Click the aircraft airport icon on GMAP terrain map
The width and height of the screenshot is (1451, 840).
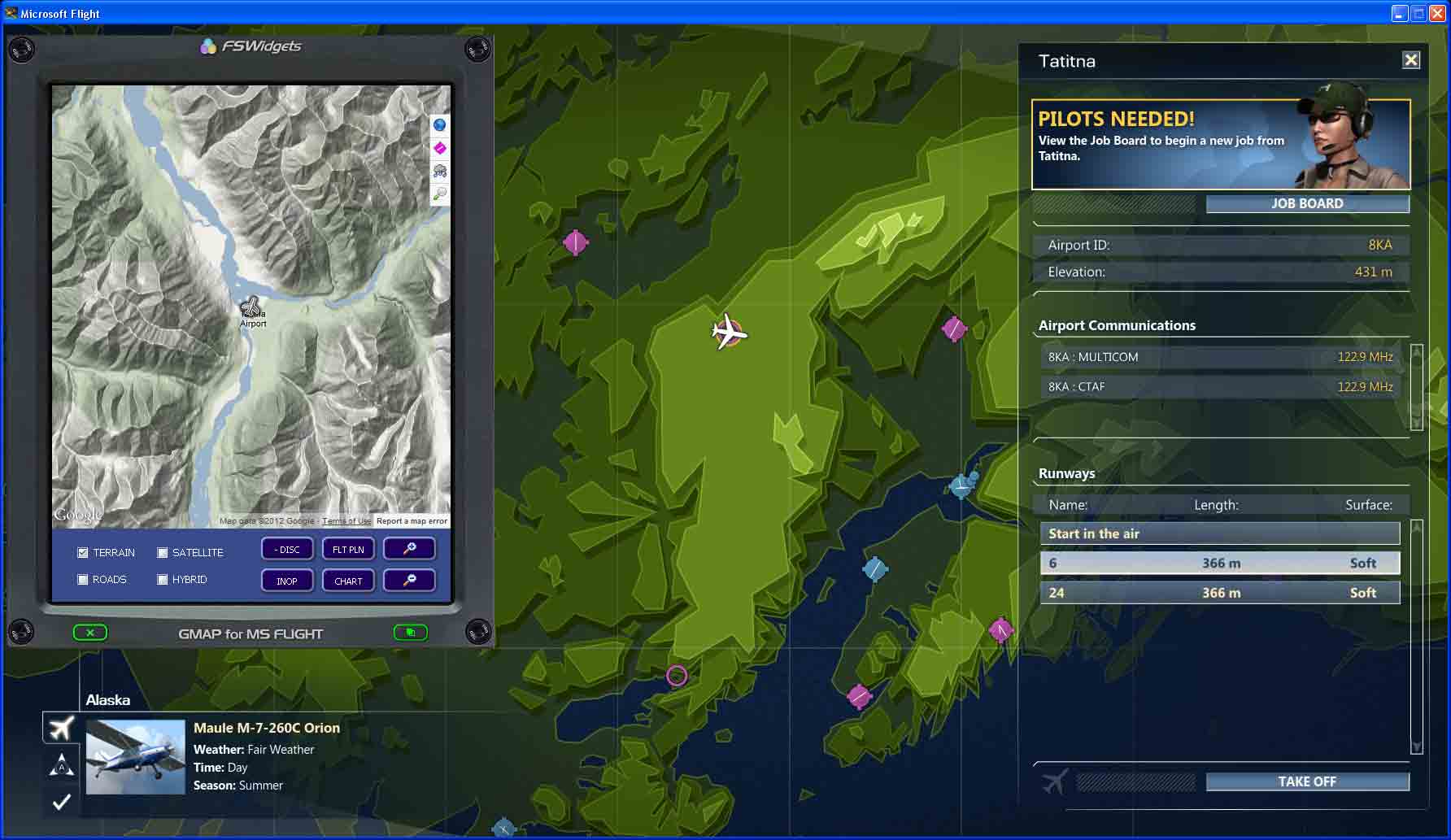tap(251, 307)
